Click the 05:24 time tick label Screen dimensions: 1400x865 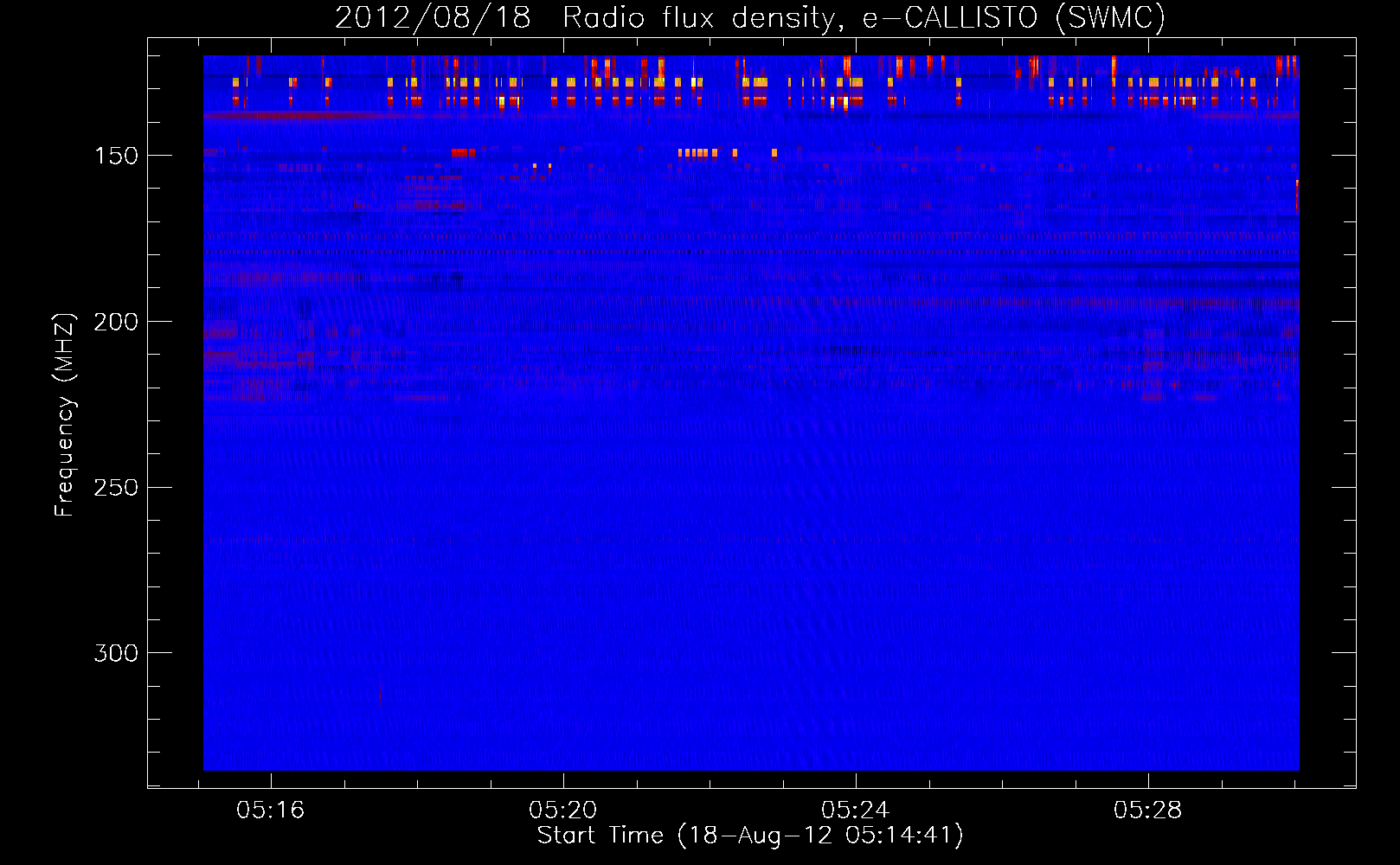[x=856, y=811]
